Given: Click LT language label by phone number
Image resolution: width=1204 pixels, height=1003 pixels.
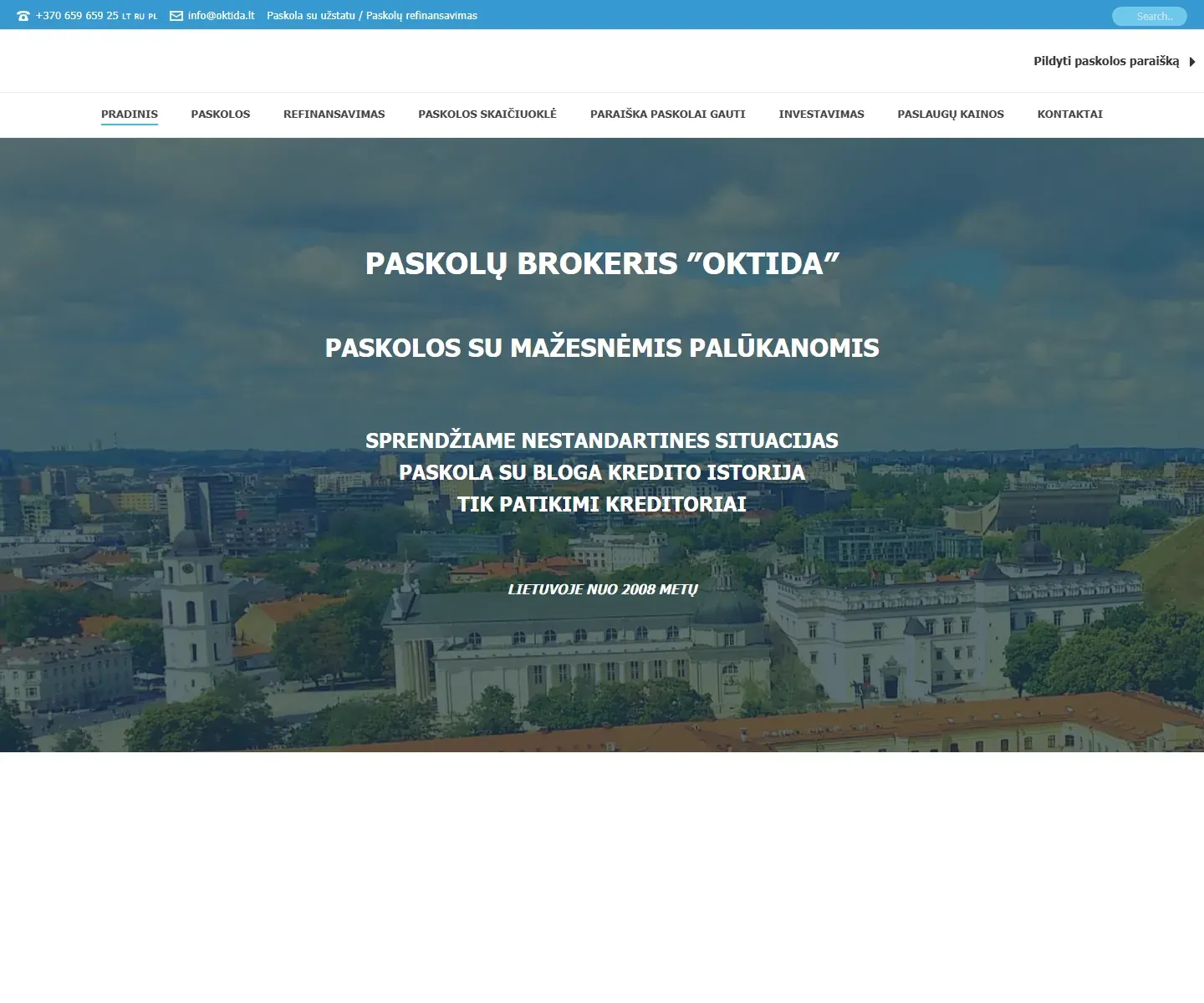Looking at the screenshot, I should pos(126,17).
